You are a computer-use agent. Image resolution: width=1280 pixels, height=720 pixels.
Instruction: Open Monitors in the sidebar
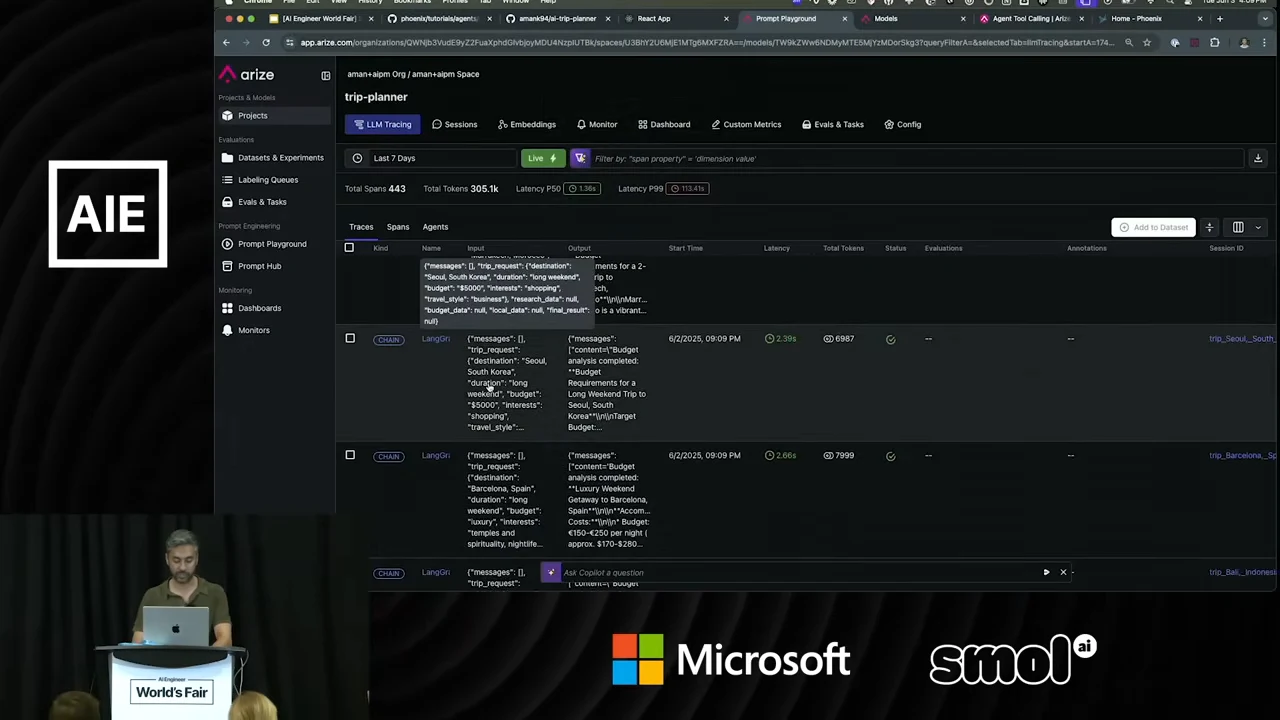click(x=275, y=330)
